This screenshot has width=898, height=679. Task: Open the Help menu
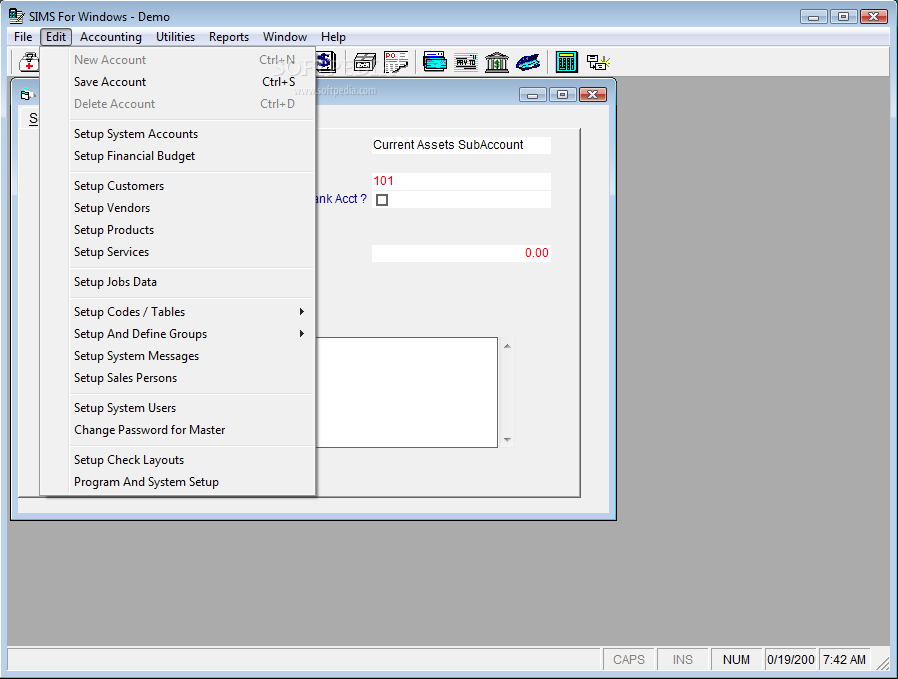(x=333, y=37)
